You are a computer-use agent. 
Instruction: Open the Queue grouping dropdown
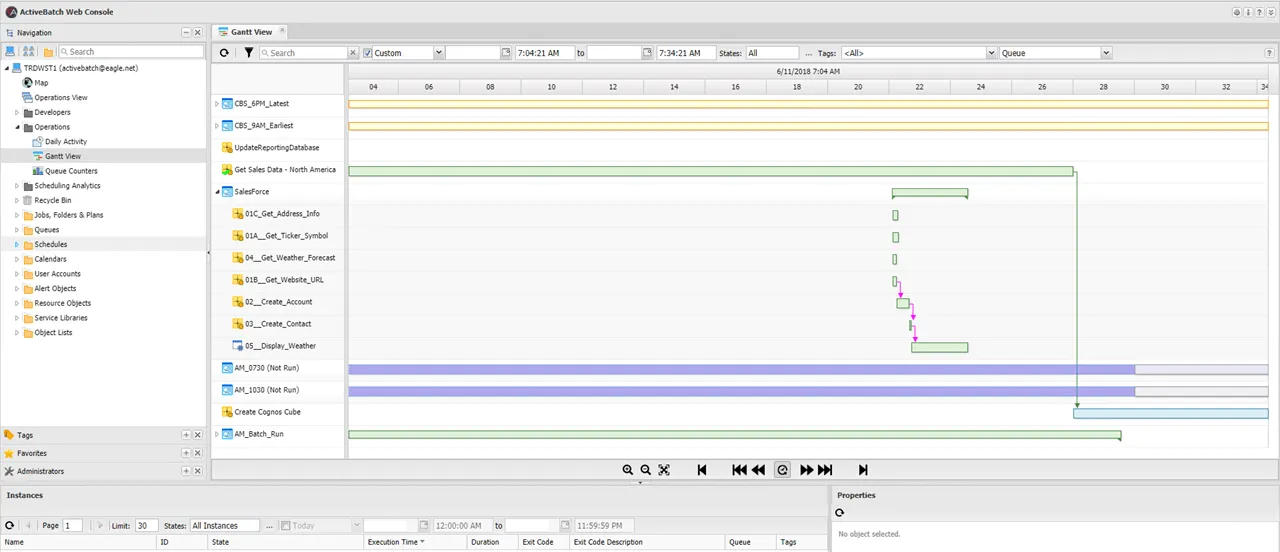(1107, 53)
